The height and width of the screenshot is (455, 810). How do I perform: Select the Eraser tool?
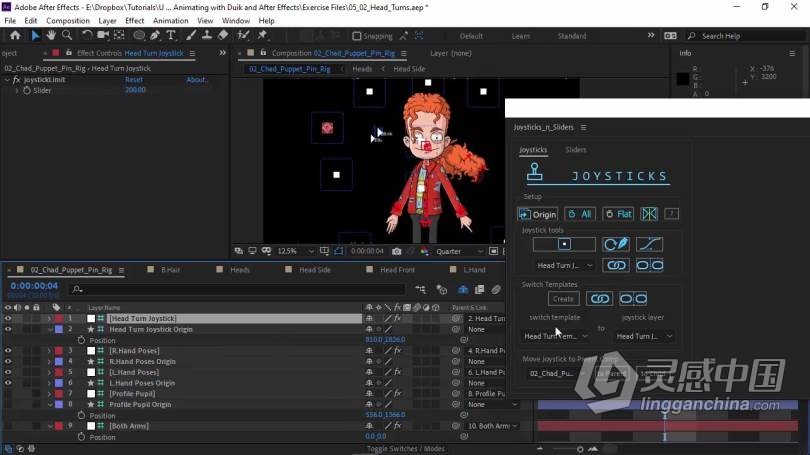[223, 35]
